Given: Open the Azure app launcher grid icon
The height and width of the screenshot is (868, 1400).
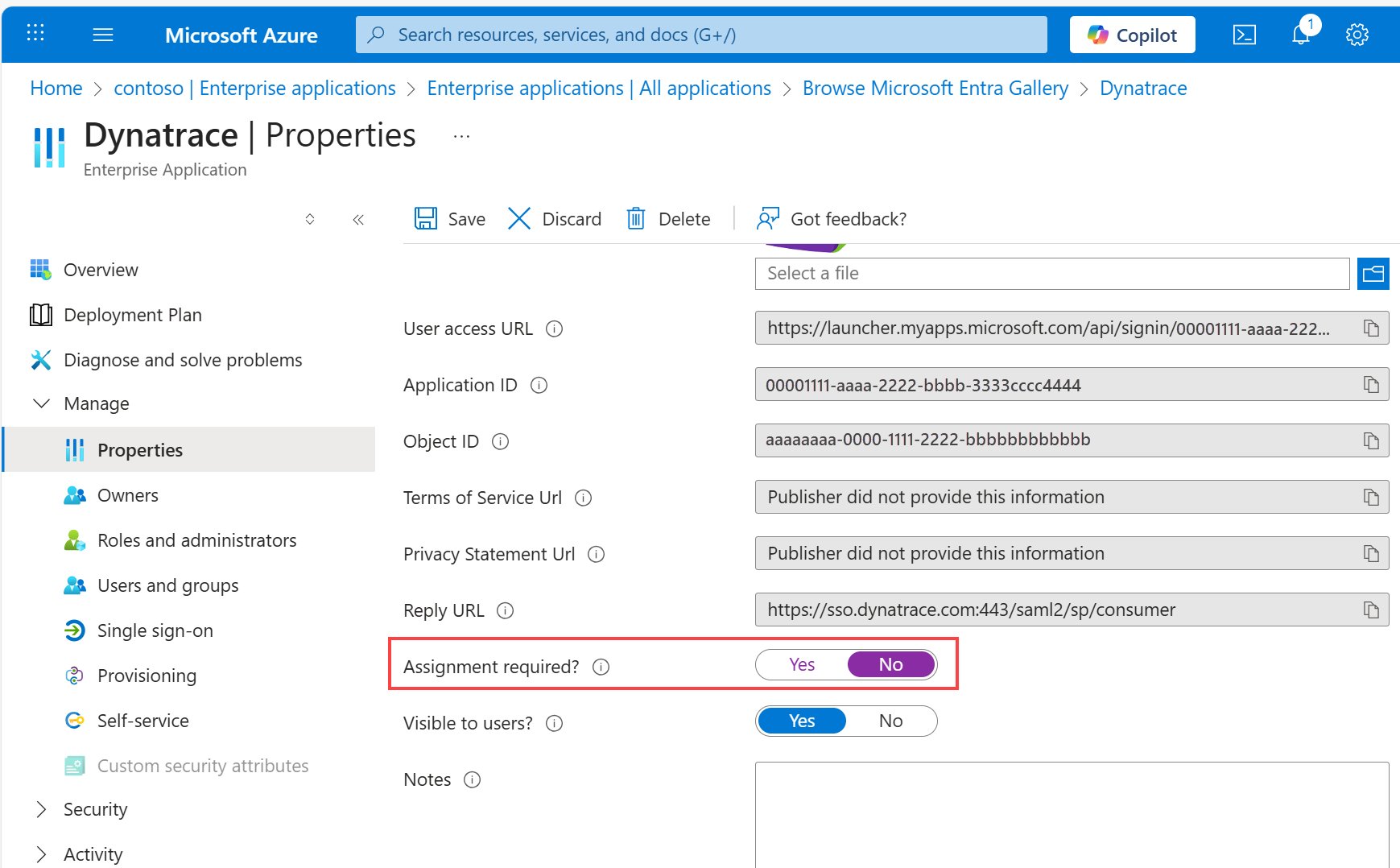Looking at the screenshot, I should (35, 33).
